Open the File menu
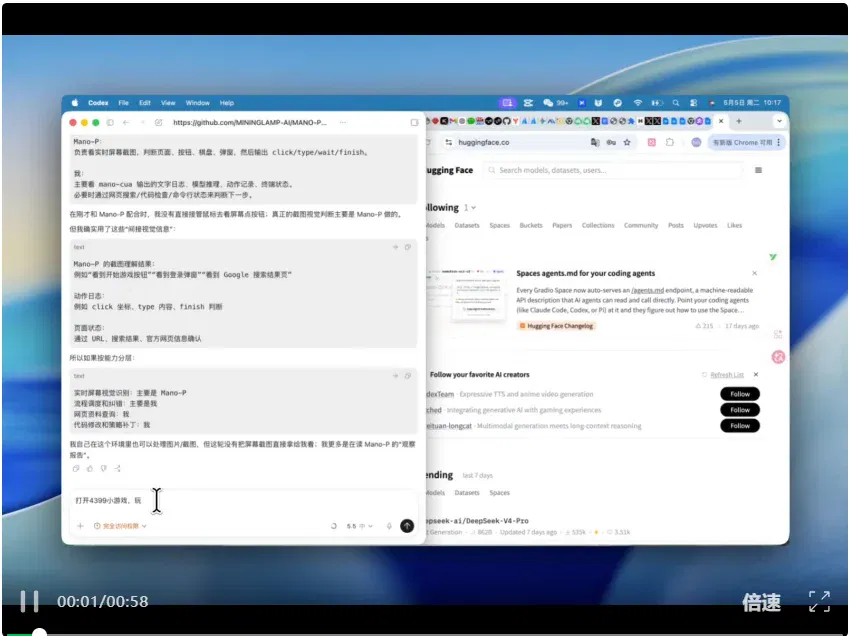850x636 pixels. pyautogui.click(x=124, y=102)
